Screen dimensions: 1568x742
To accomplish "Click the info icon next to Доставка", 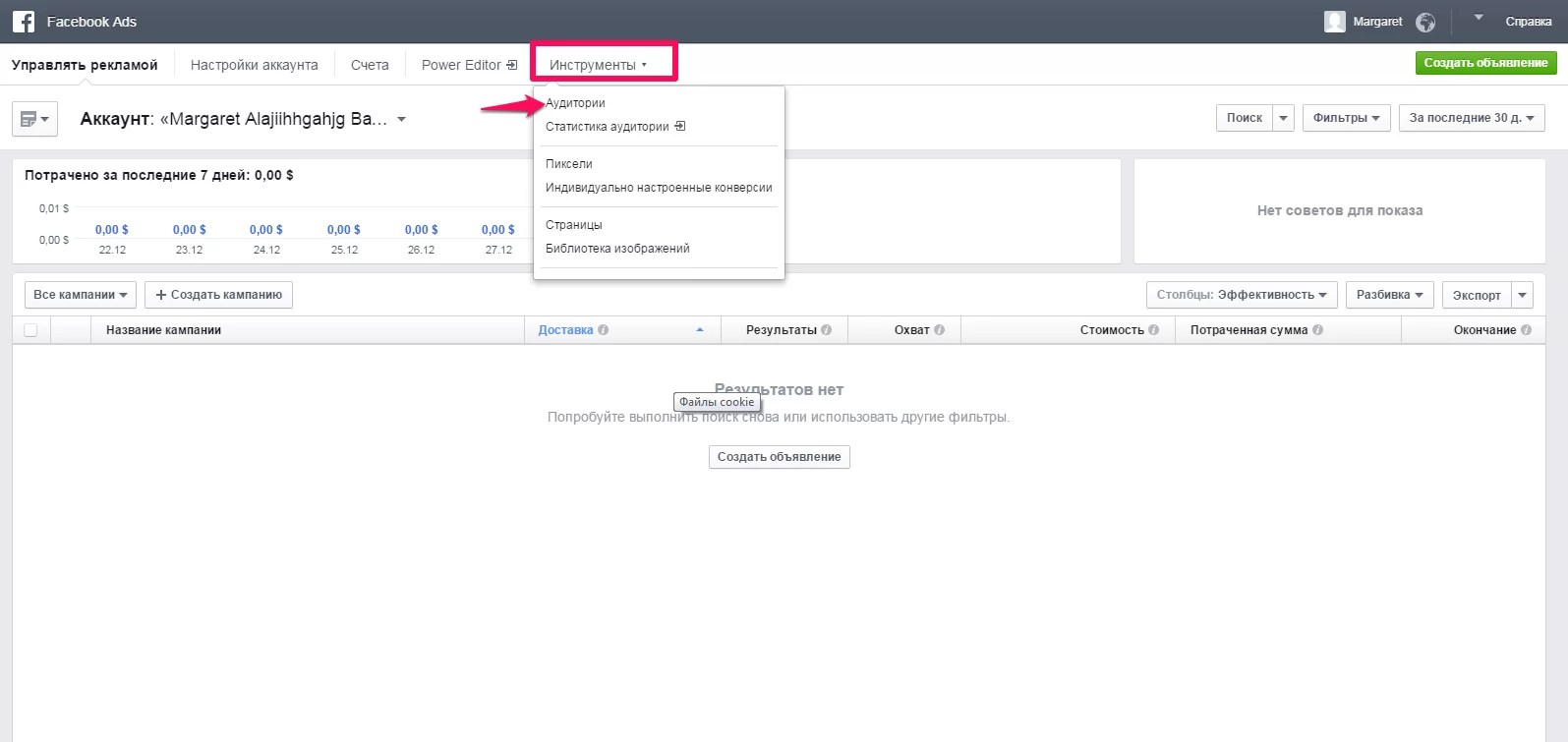I will click(x=604, y=330).
